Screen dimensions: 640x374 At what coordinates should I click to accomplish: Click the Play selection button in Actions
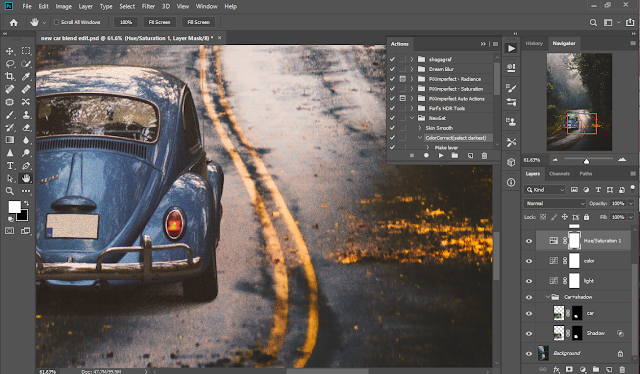pyautogui.click(x=441, y=156)
